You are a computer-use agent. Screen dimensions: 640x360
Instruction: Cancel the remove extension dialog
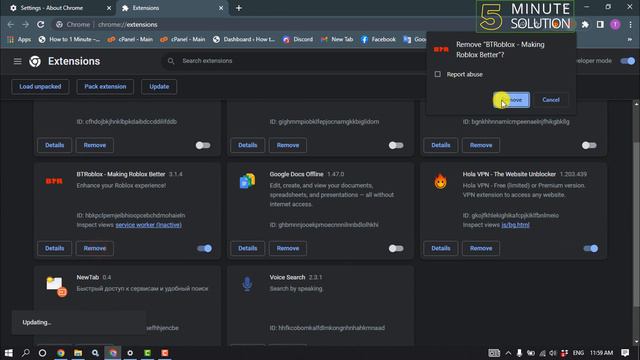tap(551, 100)
